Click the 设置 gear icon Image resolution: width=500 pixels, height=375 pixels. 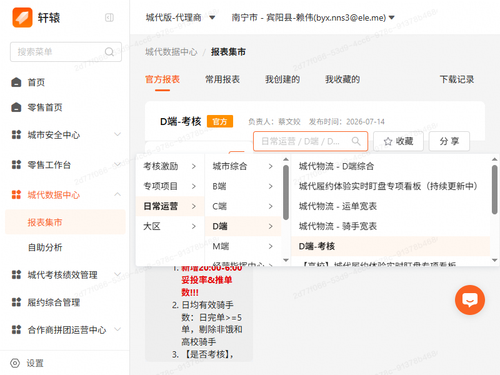(x=15, y=363)
